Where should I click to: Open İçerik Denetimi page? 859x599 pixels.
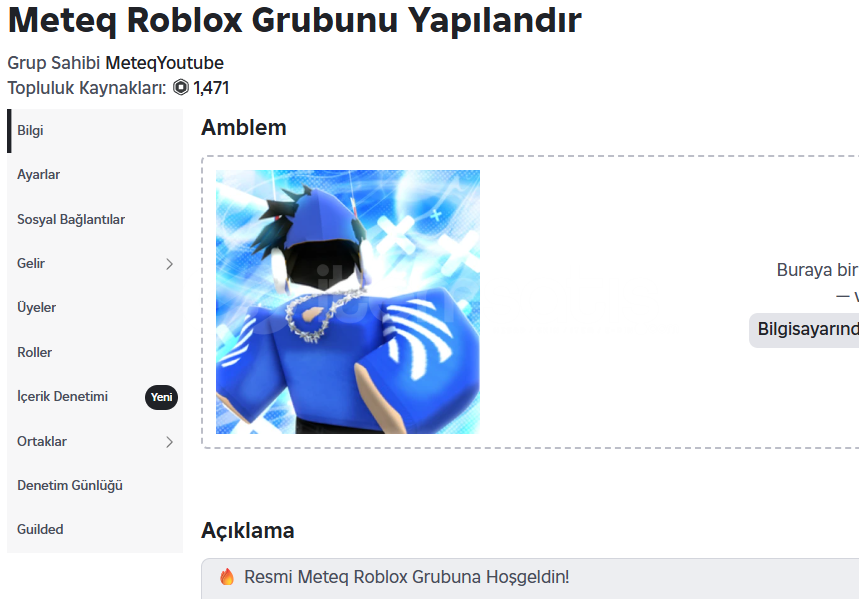pyautogui.click(x=95, y=397)
